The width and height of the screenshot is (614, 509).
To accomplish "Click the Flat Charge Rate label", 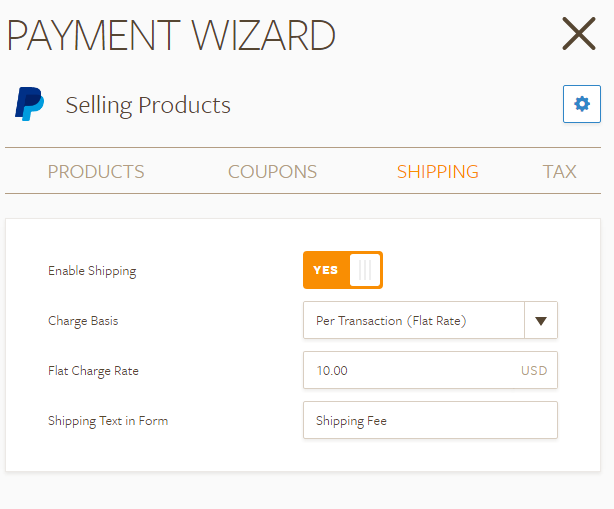I will (93, 371).
